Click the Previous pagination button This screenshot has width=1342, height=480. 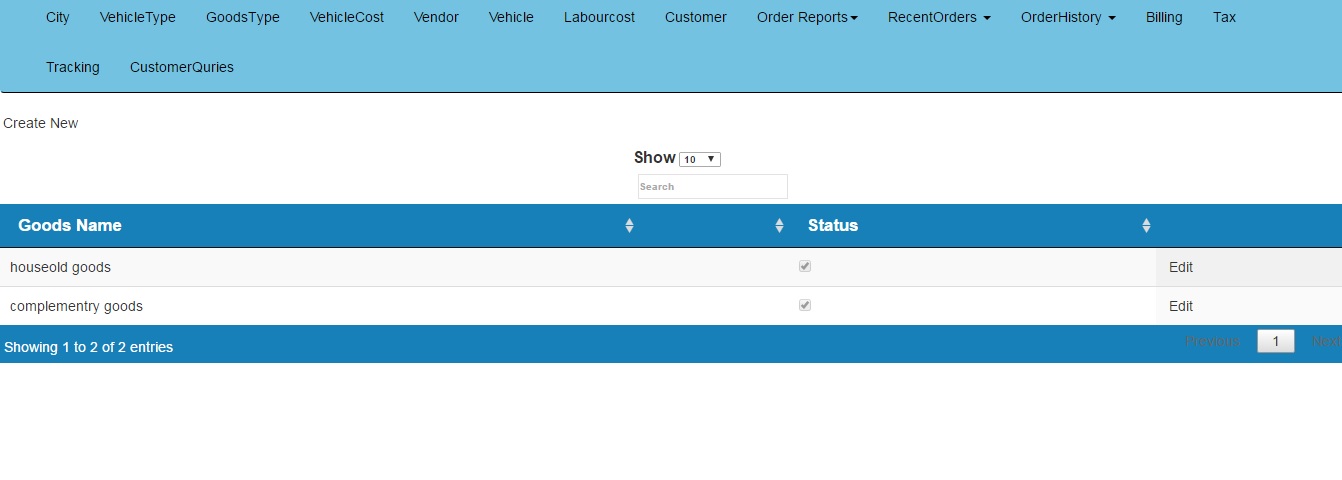tap(1212, 341)
